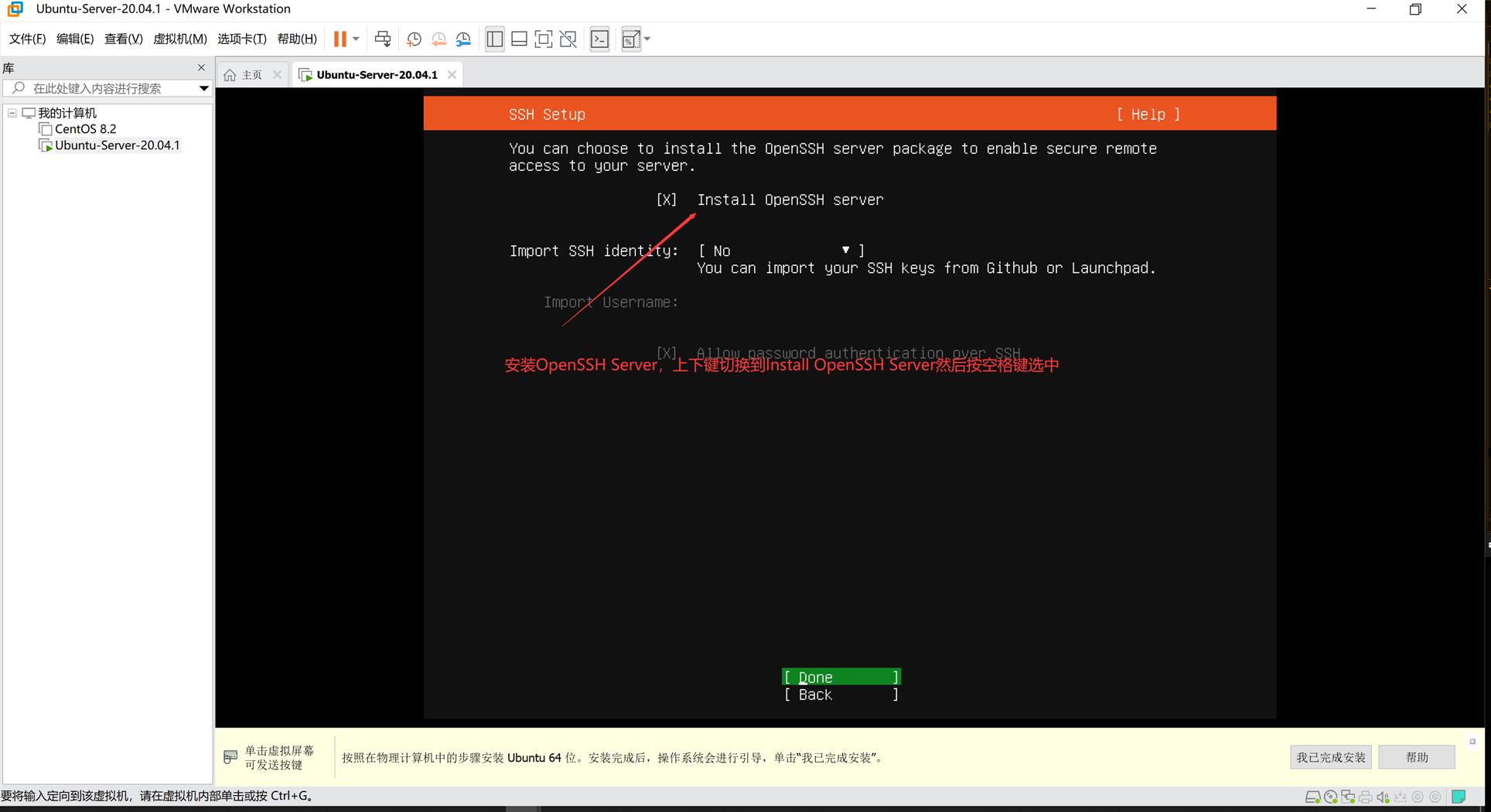This screenshot has width=1491, height=812.
Task: Close the Ubuntu-Server-20.04.1 tab
Action: click(x=452, y=75)
